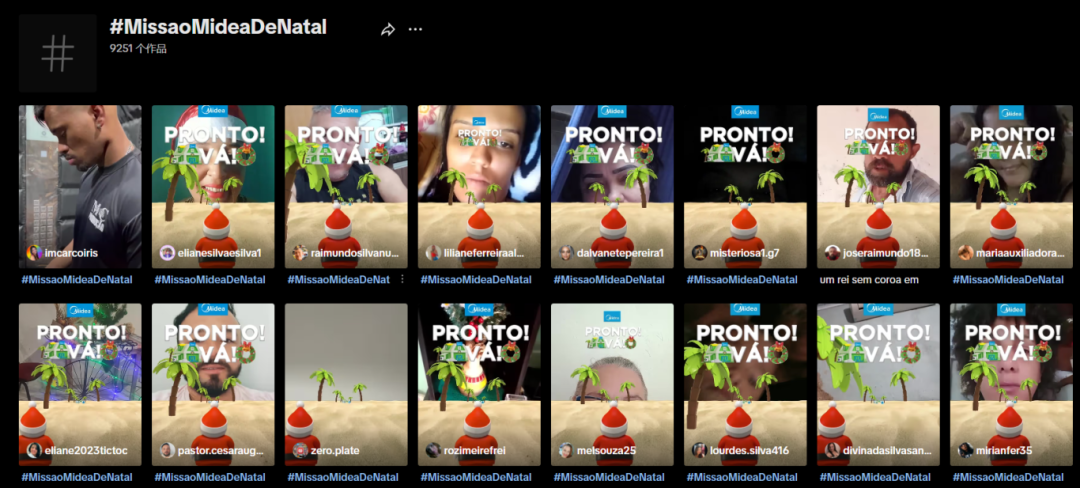Click 'um rei sem coroa em' caption

tap(868, 280)
